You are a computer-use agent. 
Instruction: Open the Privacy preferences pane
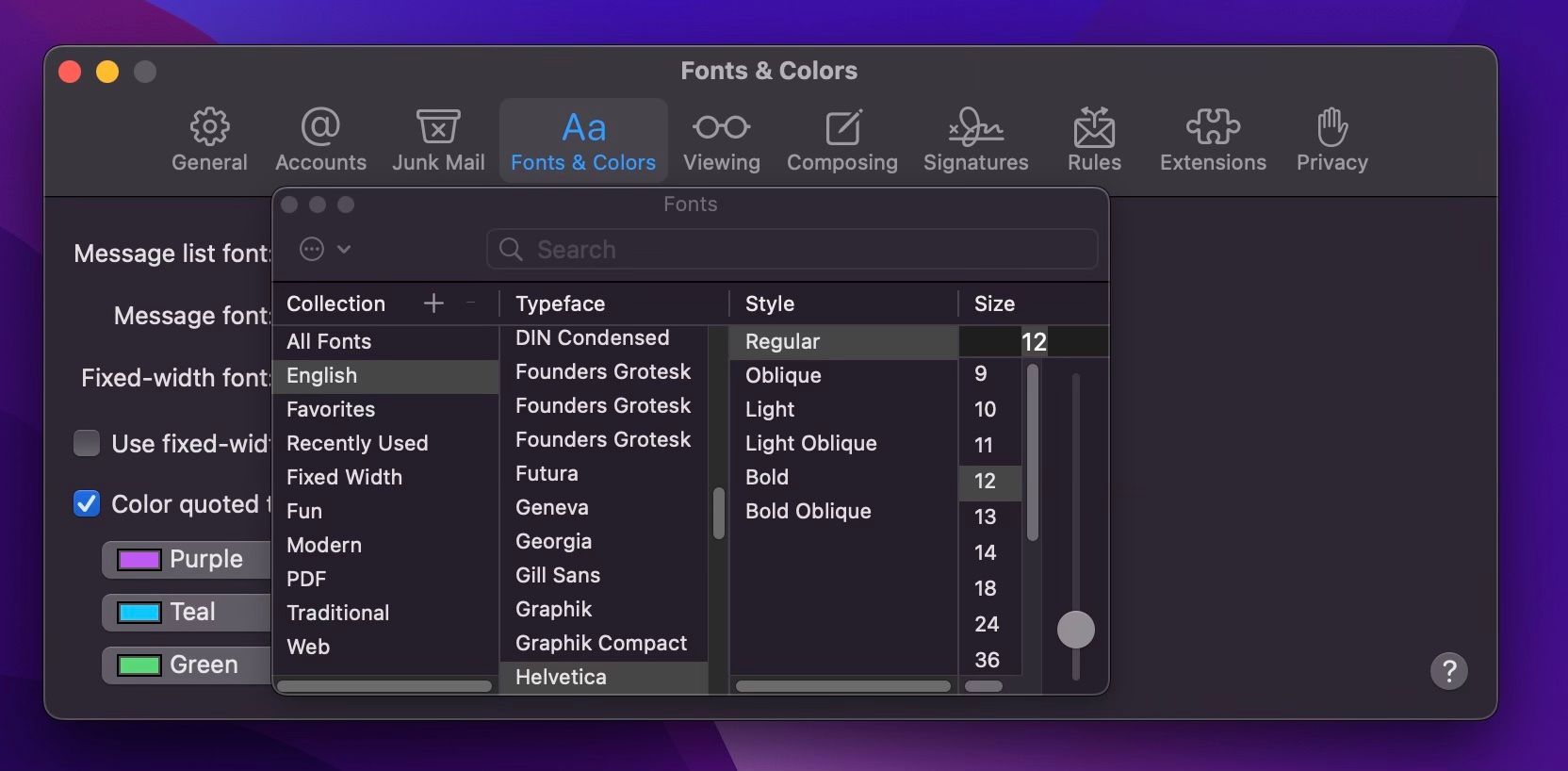tap(1331, 139)
